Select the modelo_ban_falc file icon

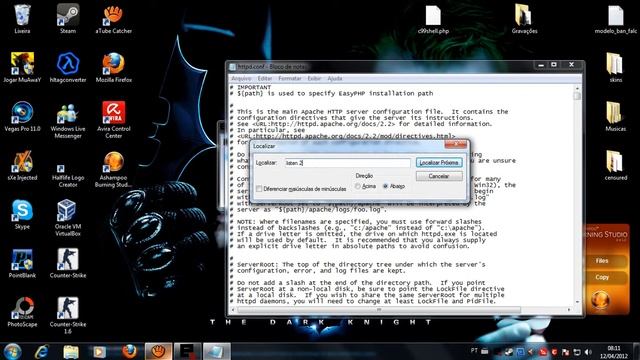point(616,19)
